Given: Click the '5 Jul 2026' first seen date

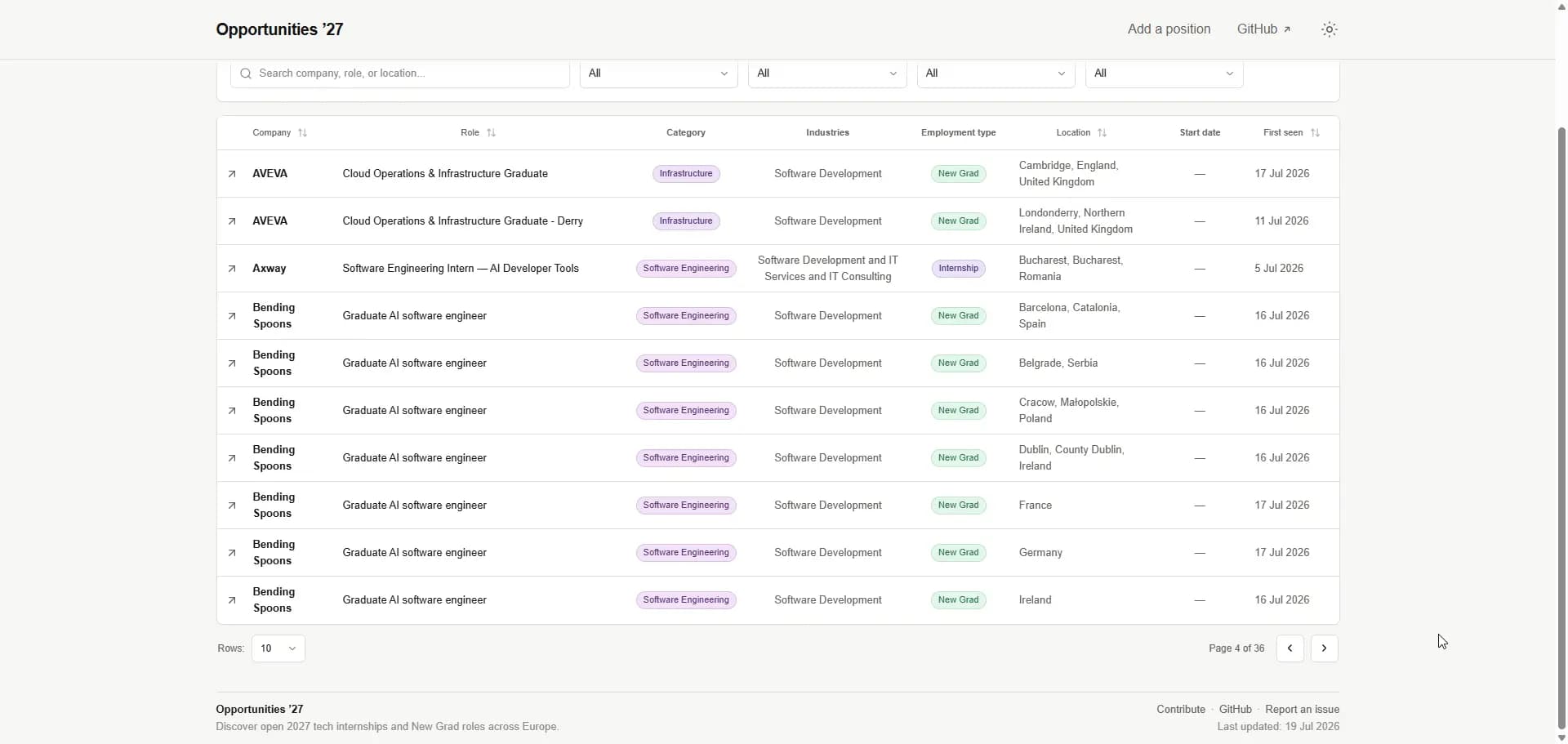Looking at the screenshot, I should click(x=1279, y=269).
